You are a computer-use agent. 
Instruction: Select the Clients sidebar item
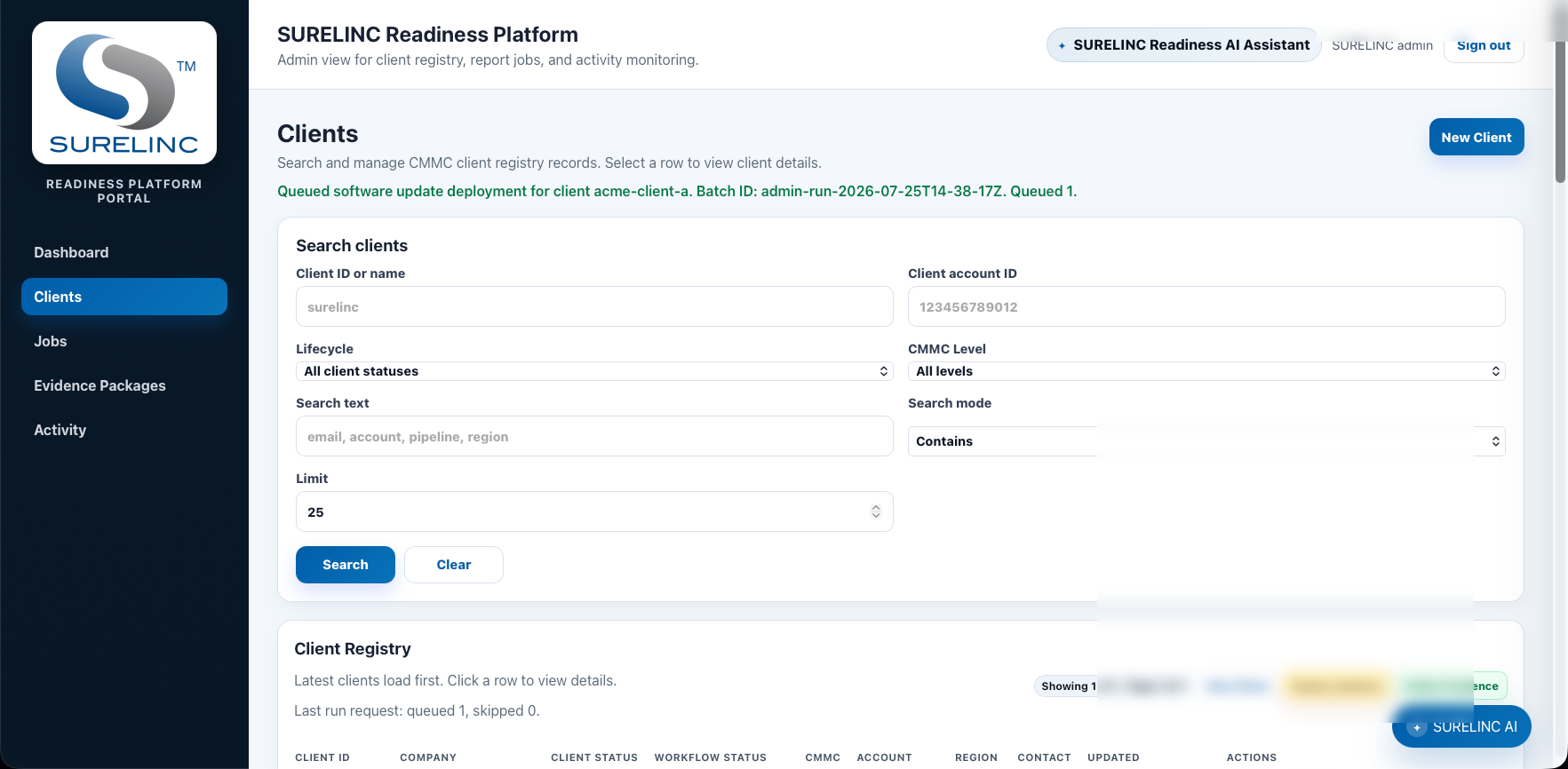(x=124, y=297)
